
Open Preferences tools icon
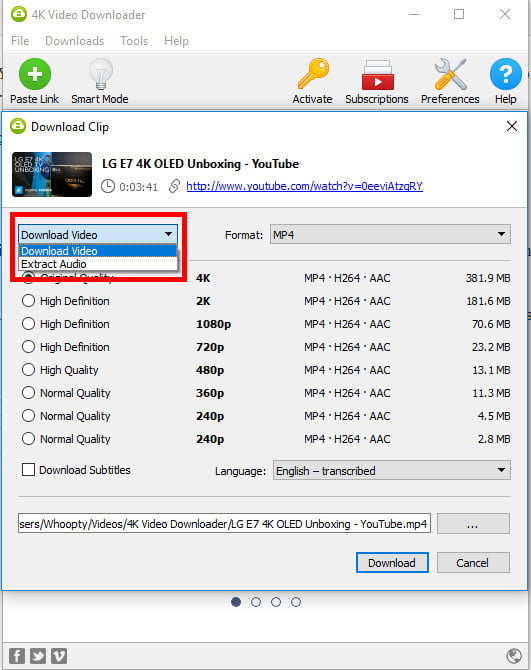[450, 74]
